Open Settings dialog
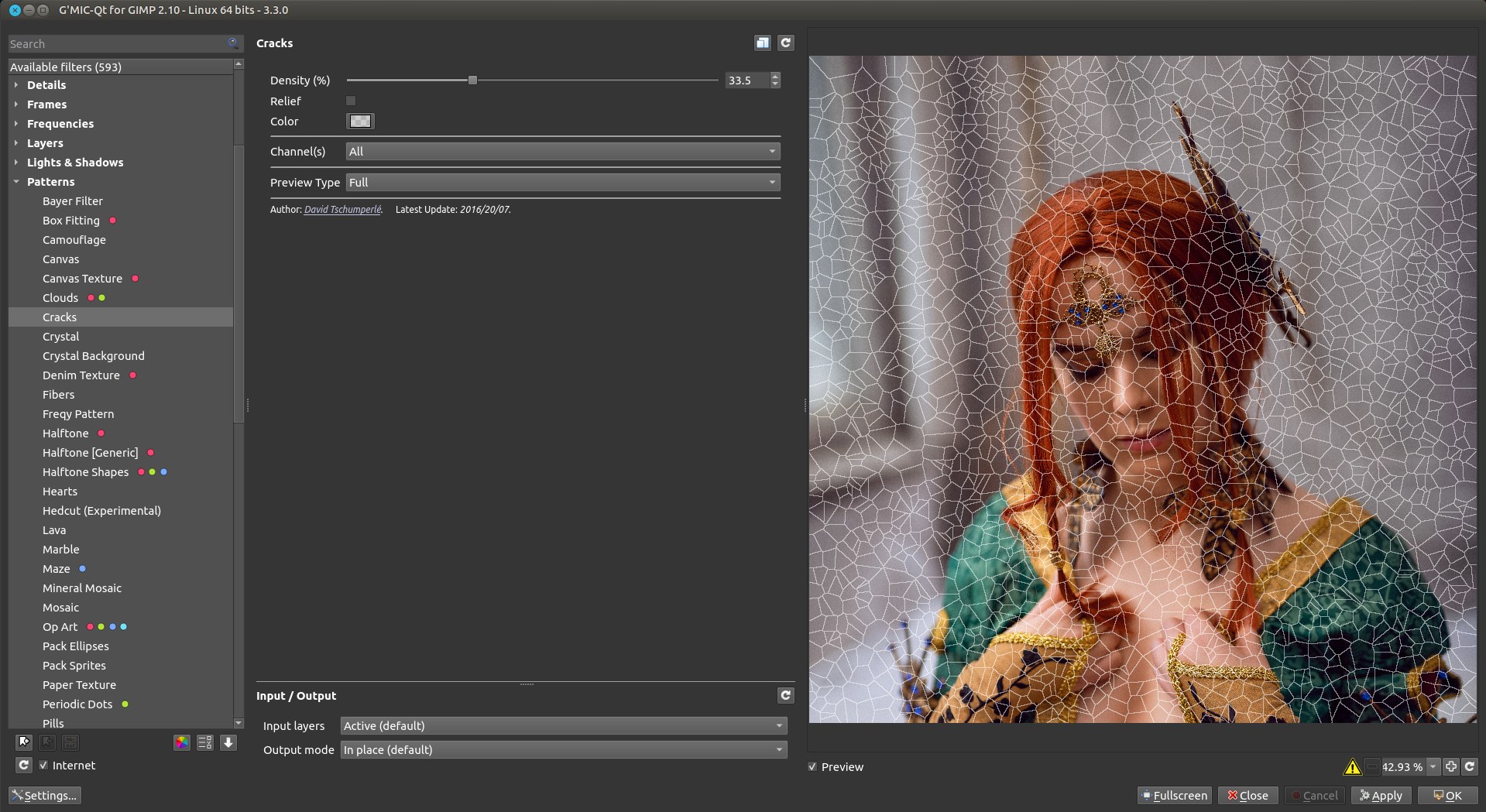This screenshot has height=812, width=1486. tap(45, 795)
